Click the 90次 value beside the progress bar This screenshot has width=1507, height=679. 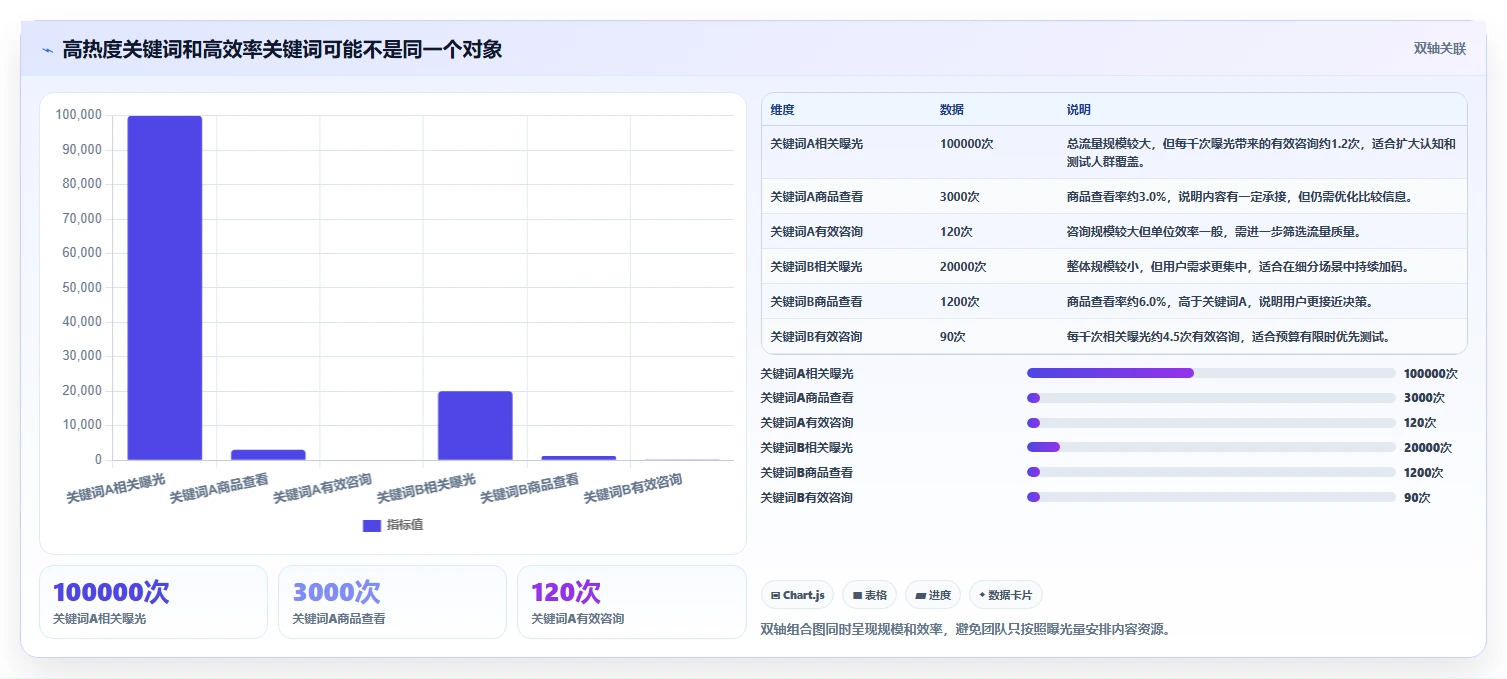pos(1417,498)
